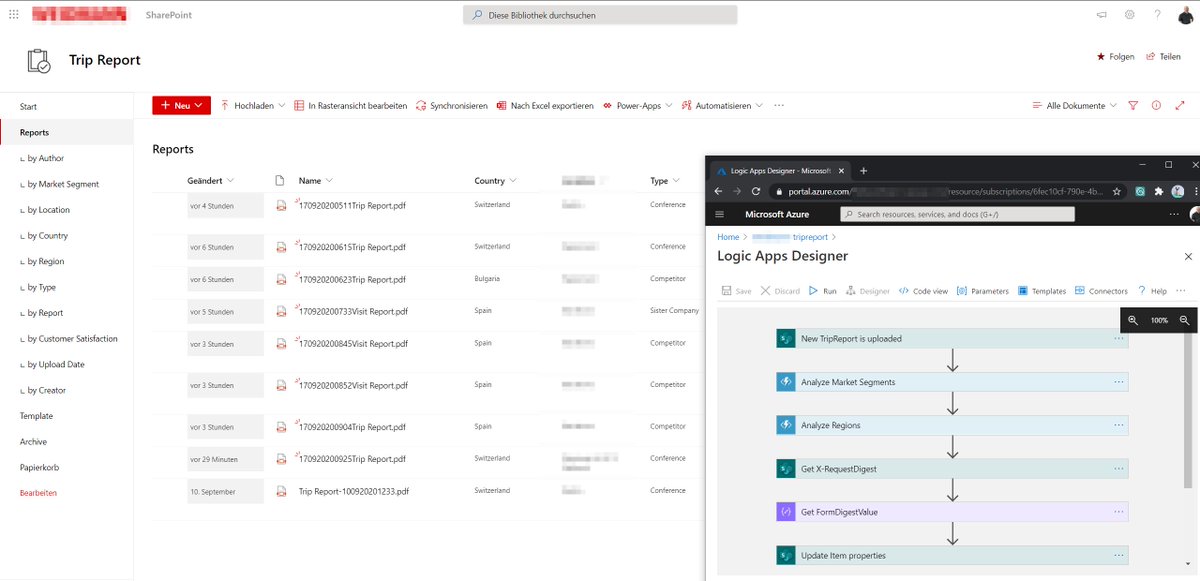The image size is (1200, 581).
Task: Share the site using Teilen
Action: point(1163,57)
